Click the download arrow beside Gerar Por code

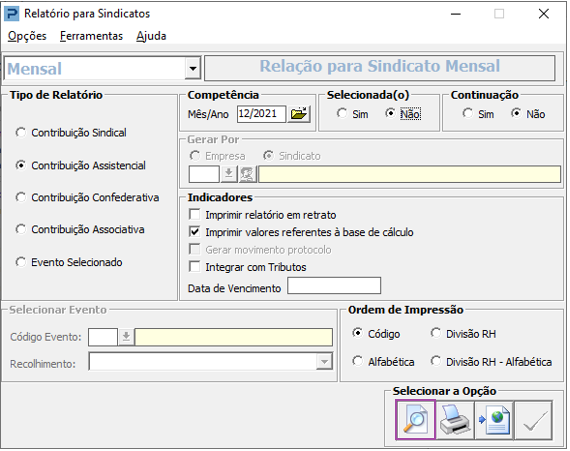point(229,174)
